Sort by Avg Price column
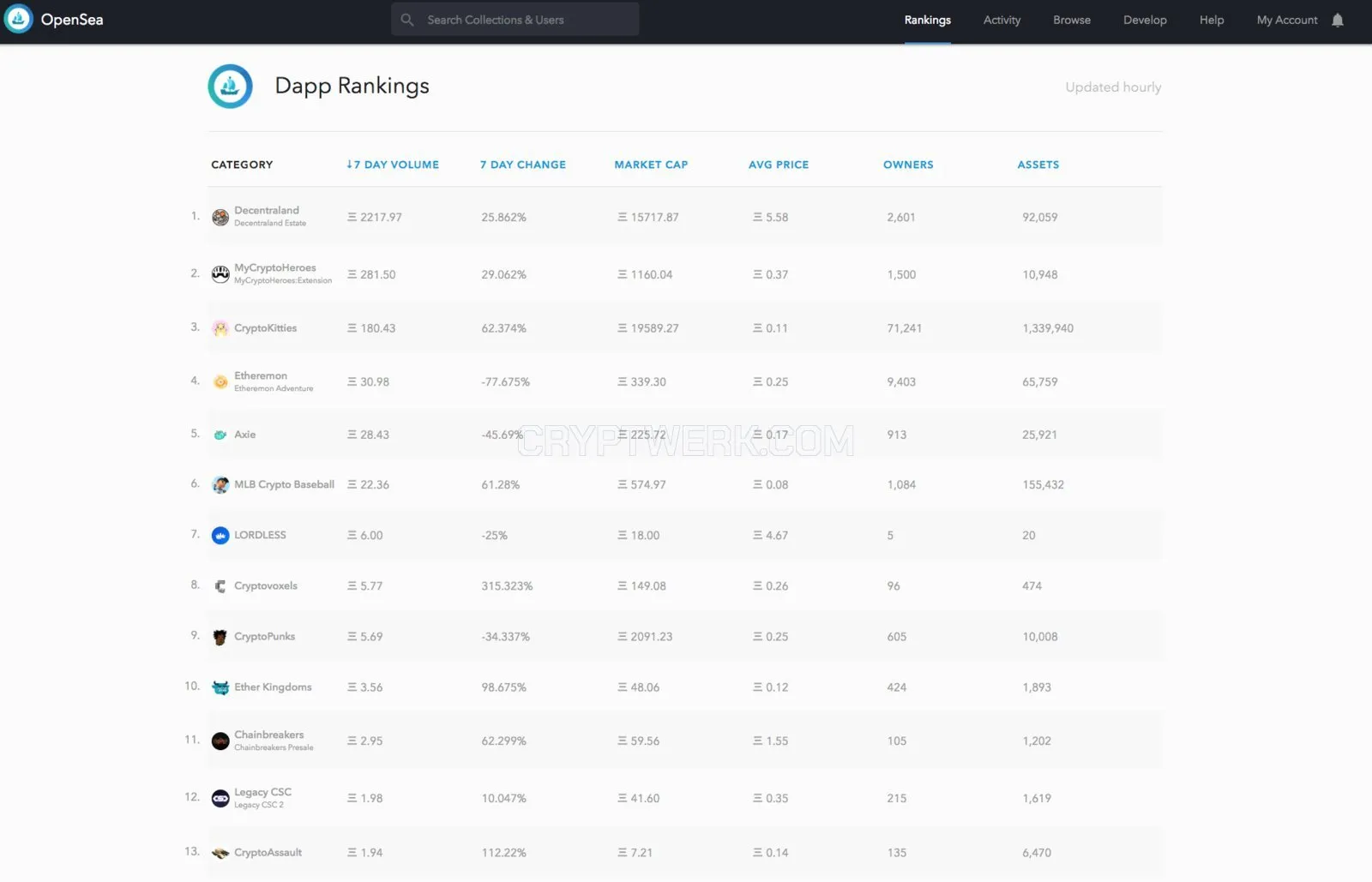 tap(779, 165)
